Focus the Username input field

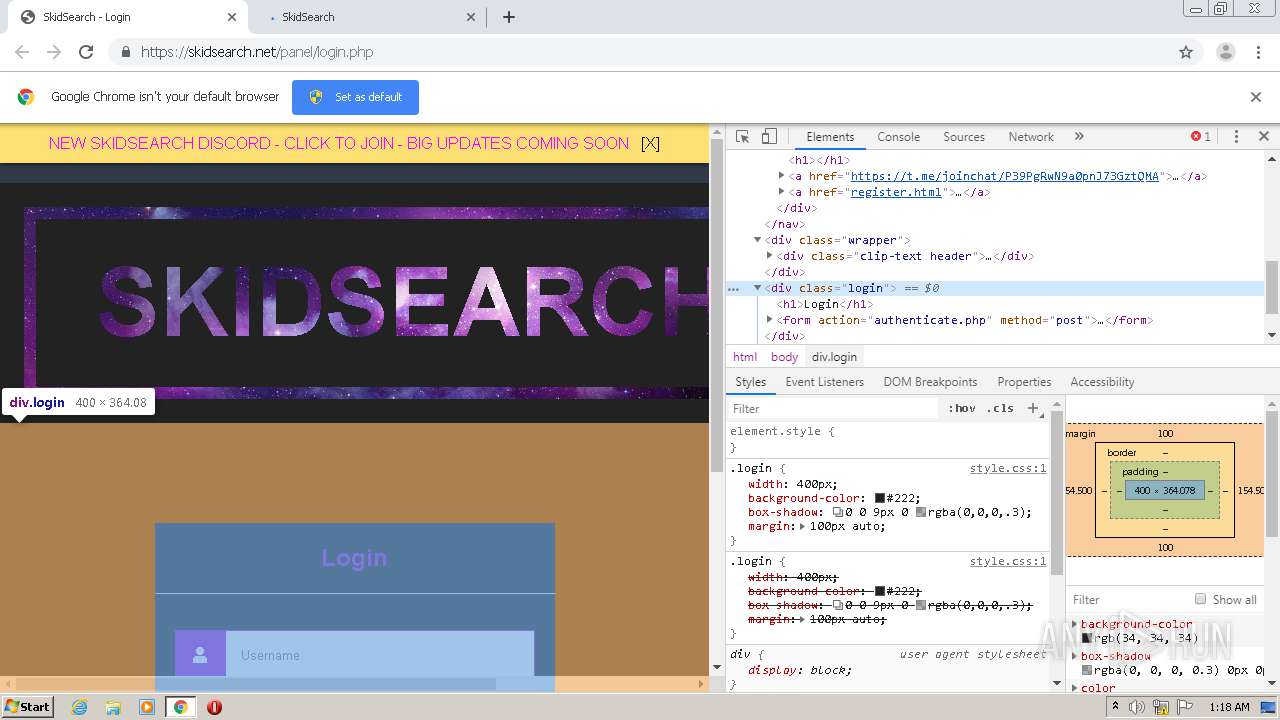coord(380,655)
